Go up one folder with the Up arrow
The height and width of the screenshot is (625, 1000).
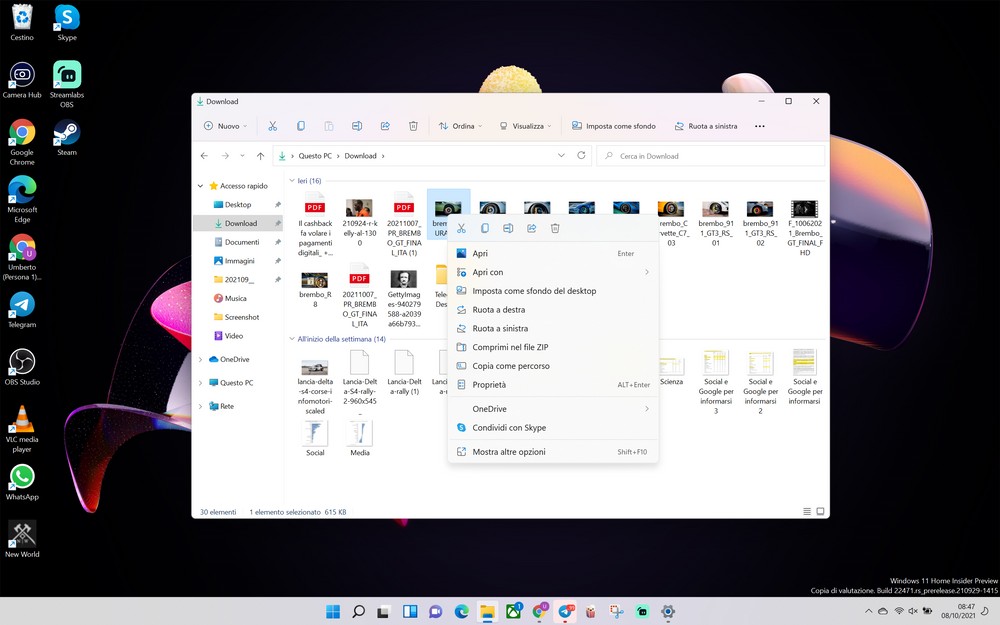click(260, 156)
